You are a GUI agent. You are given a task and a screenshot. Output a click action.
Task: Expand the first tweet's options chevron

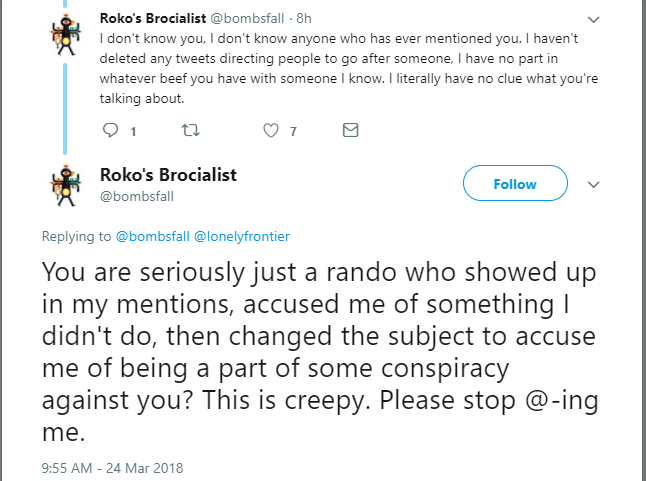[x=593, y=20]
